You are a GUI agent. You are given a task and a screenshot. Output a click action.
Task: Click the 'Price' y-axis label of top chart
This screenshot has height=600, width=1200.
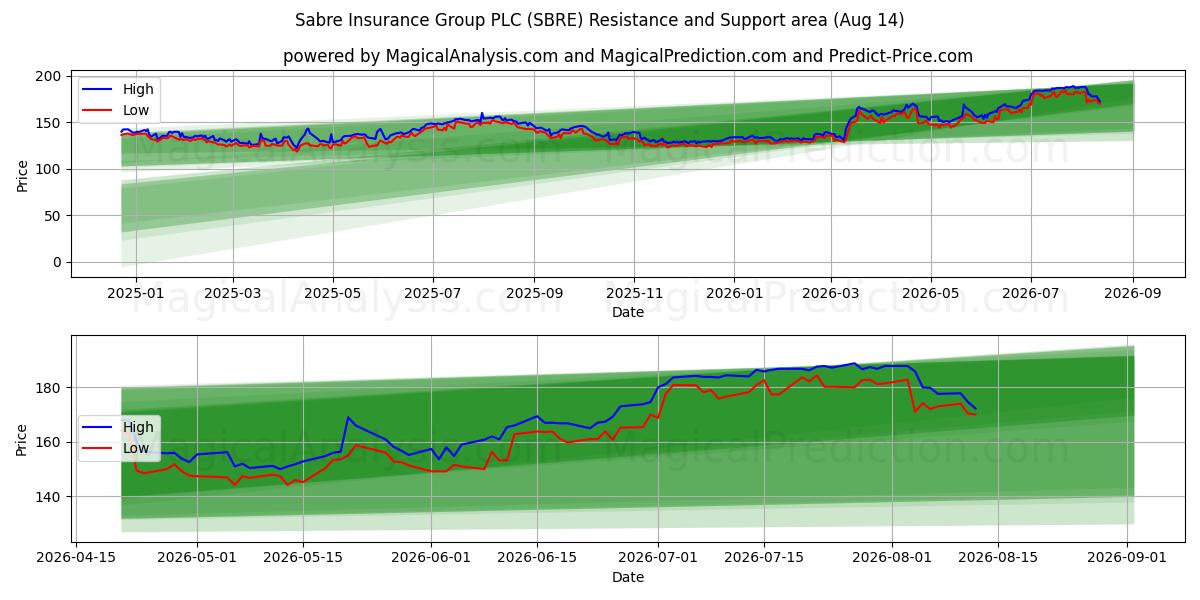click(x=22, y=174)
